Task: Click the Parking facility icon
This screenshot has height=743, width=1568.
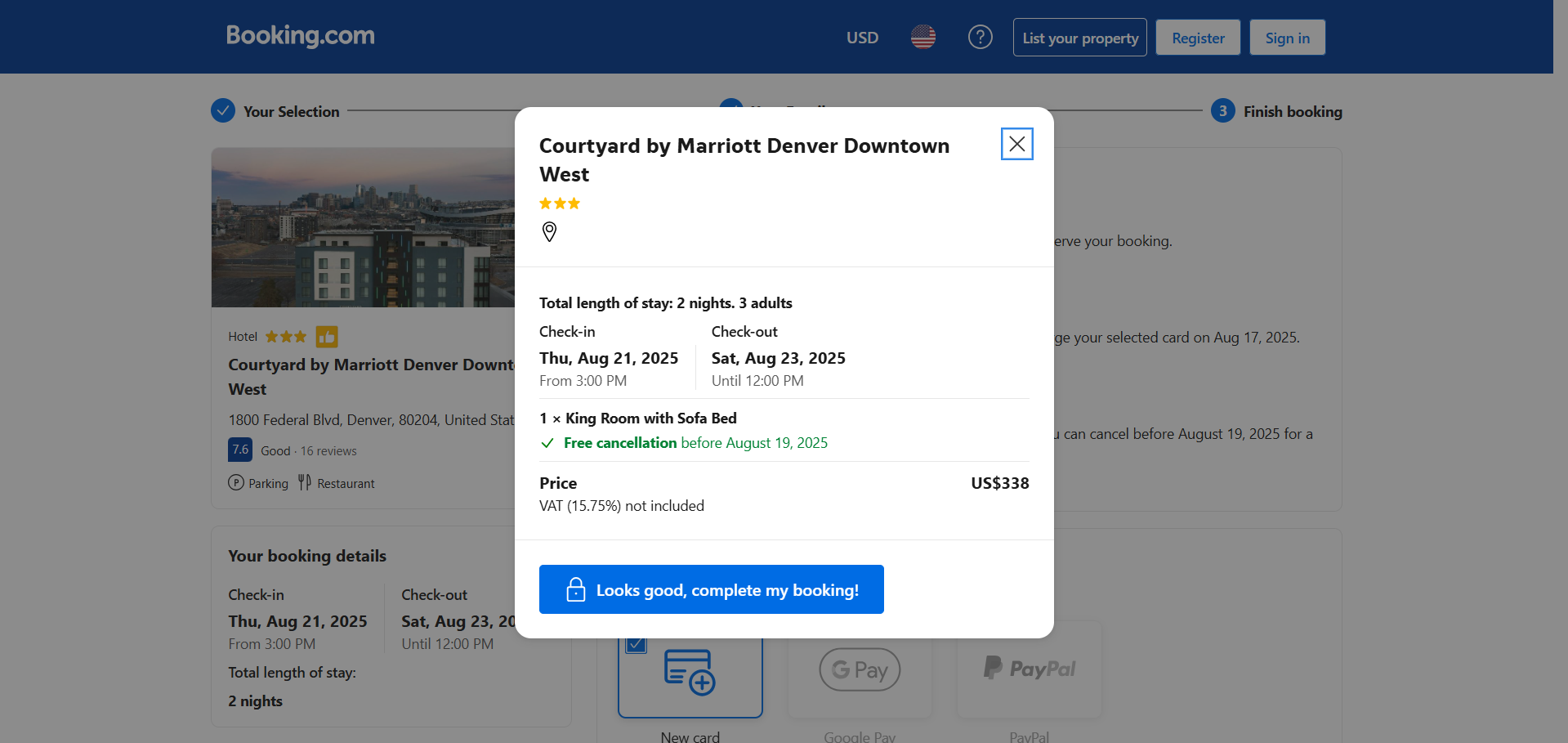Action: coord(236,482)
